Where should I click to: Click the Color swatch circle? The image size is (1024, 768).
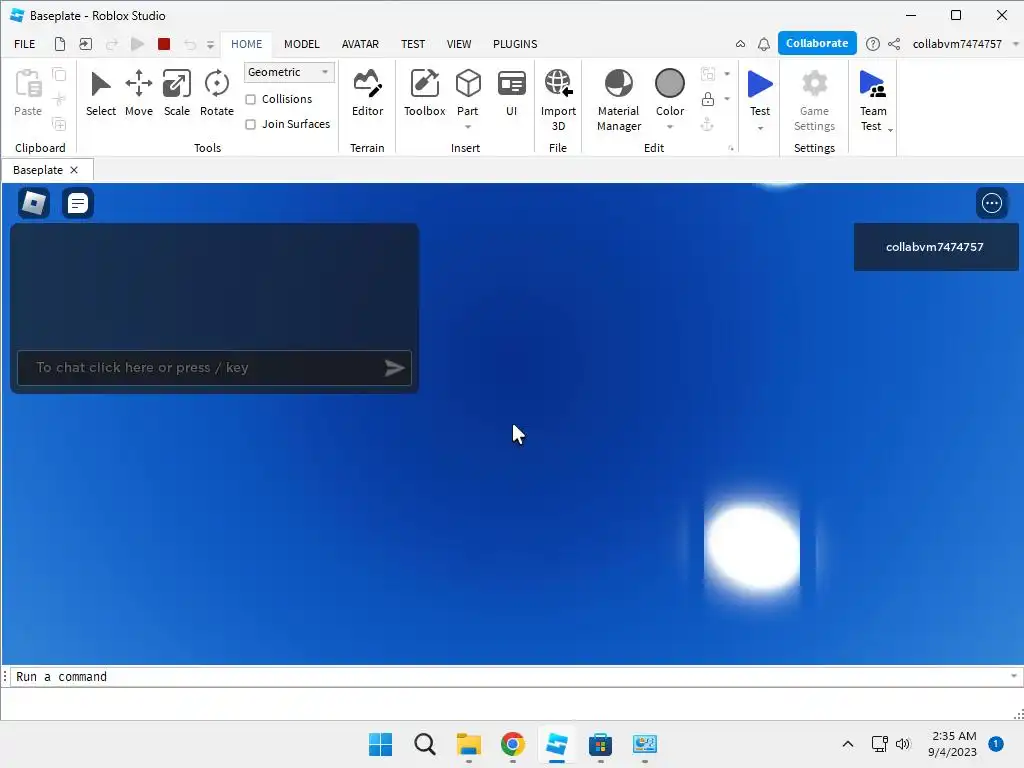669,84
